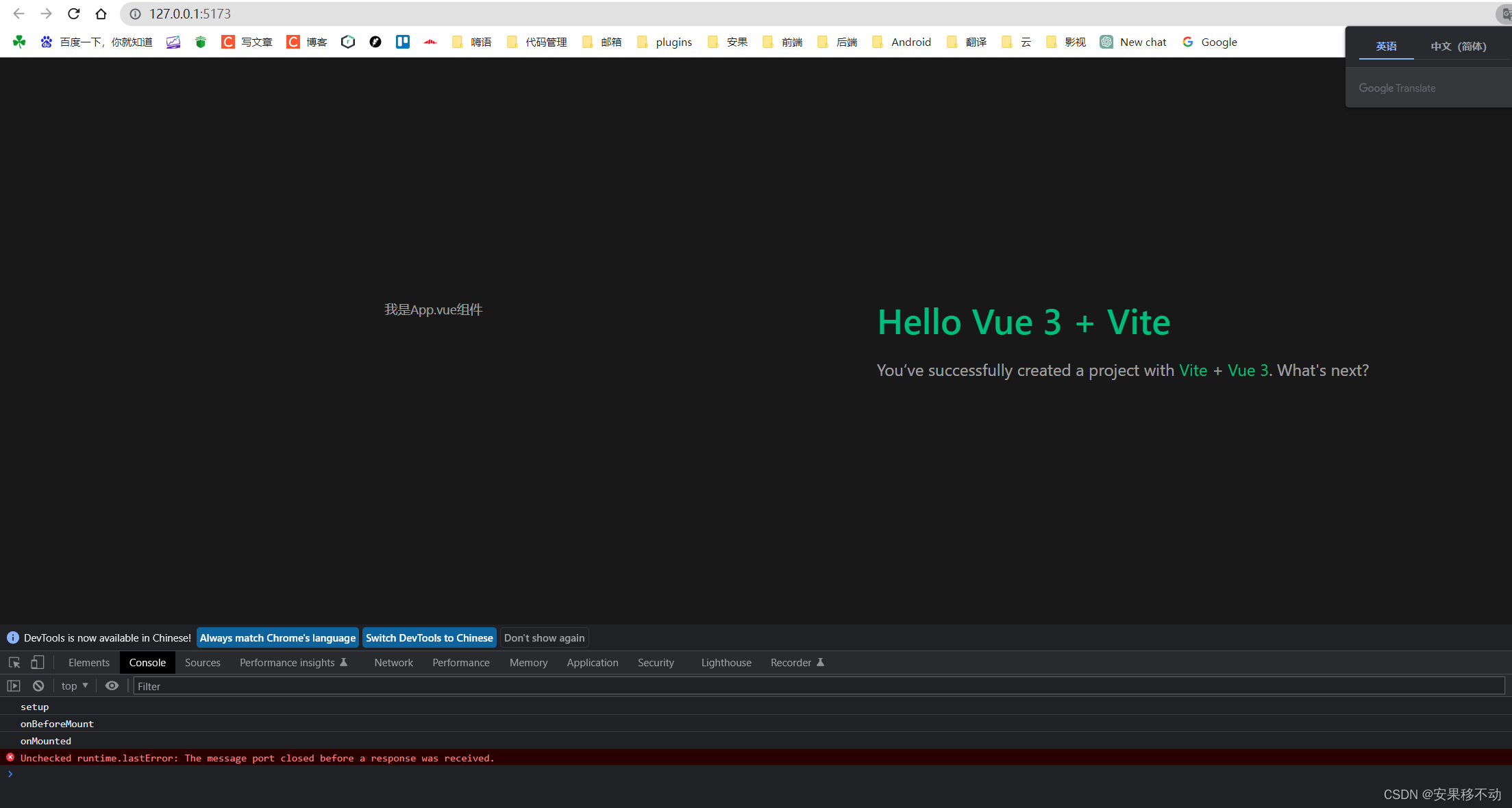Screen dimensions: 1512x808
Task: Switch to the Network tab
Action: coord(393,662)
